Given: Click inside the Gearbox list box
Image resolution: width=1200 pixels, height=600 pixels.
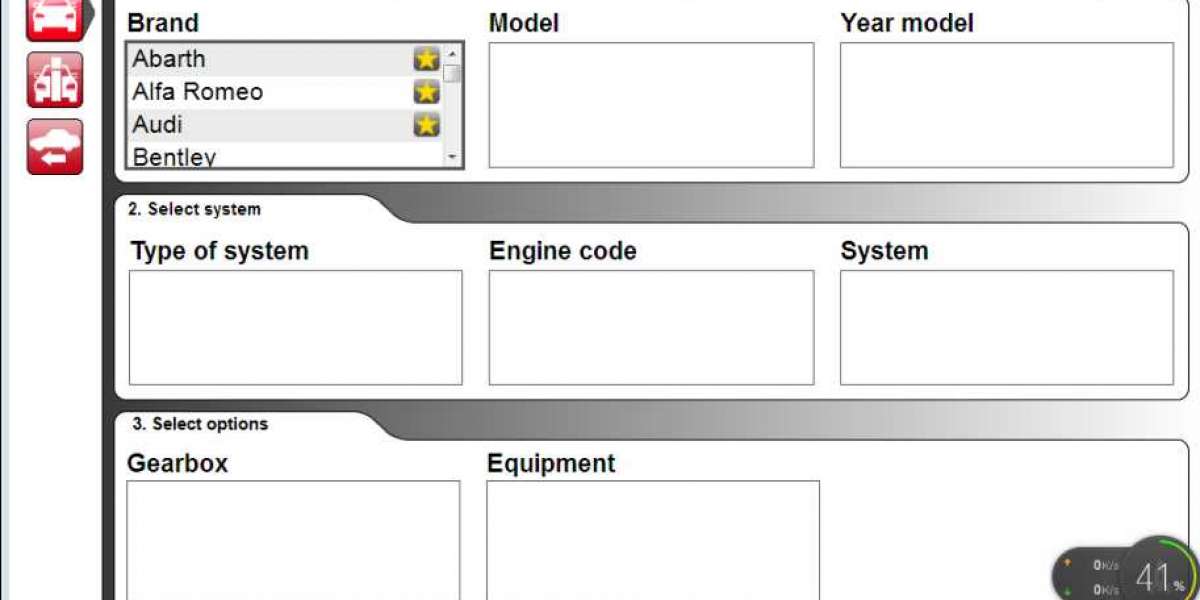Looking at the screenshot, I should click(x=294, y=540).
